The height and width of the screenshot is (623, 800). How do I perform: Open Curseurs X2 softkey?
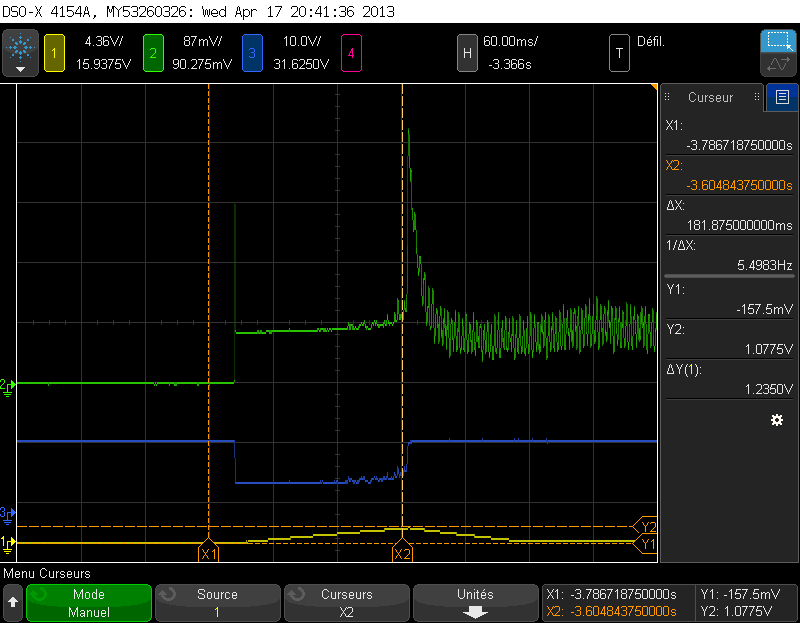pyautogui.click(x=346, y=603)
